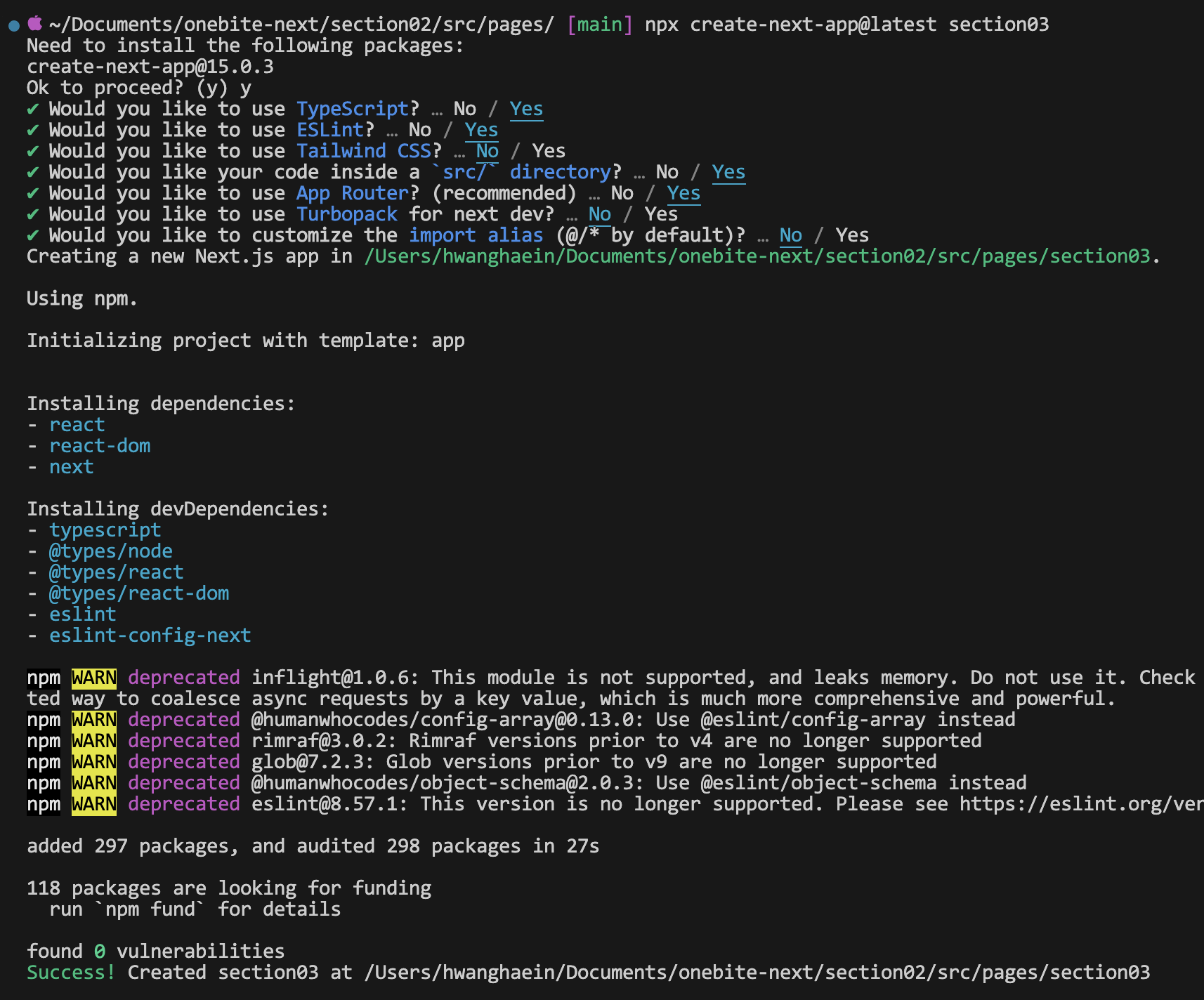Click the '118 packages are looking for funding' line
Viewport: 1204px width, 1000px height.
pyautogui.click(x=229, y=889)
